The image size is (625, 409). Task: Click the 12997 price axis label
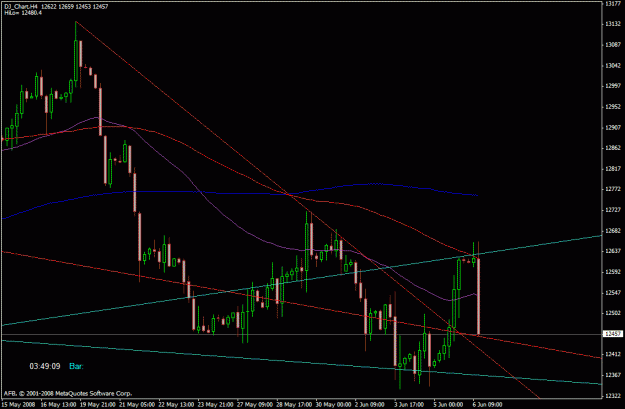pyautogui.click(x=613, y=86)
